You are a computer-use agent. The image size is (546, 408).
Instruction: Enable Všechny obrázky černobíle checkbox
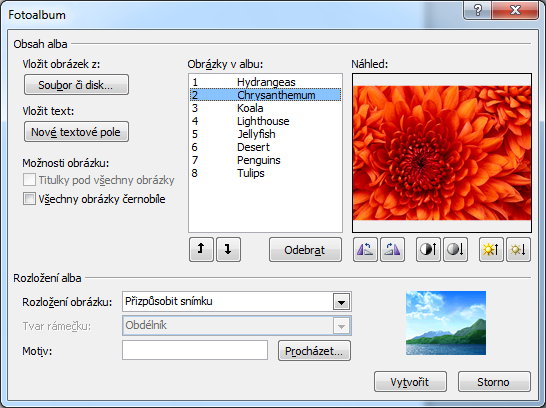tap(29, 199)
